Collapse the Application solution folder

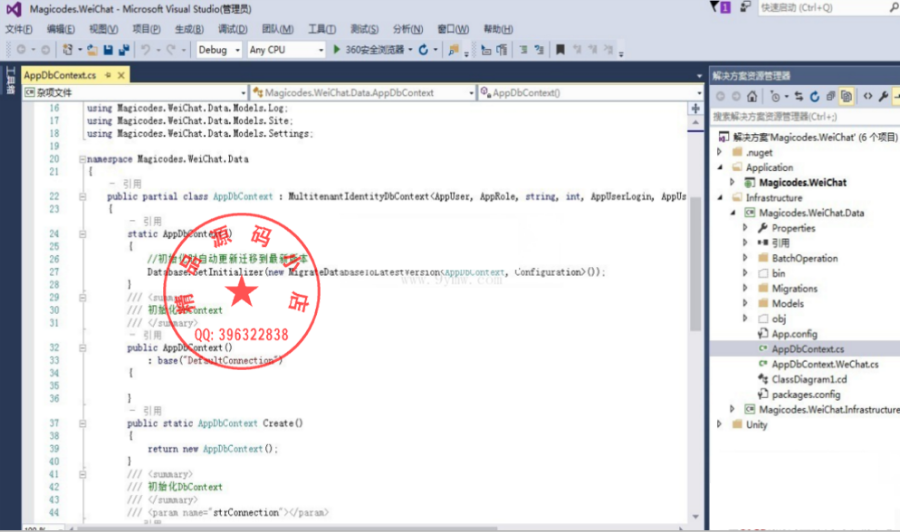(720, 167)
